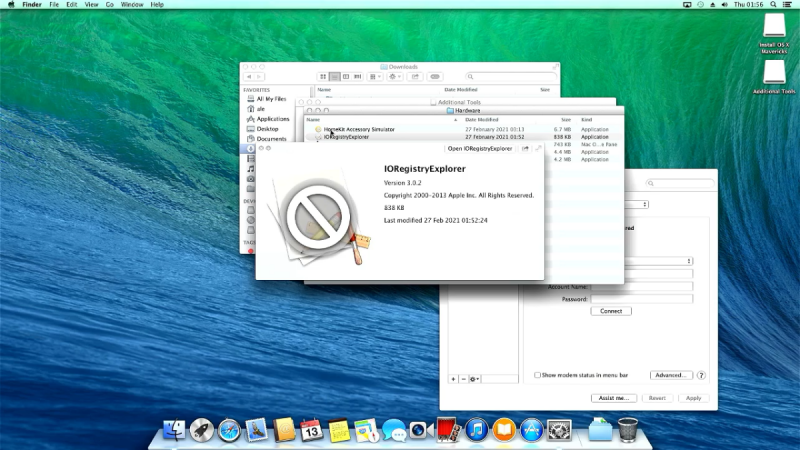
Task: Open the App Store dock icon
Action: (531, 430)
